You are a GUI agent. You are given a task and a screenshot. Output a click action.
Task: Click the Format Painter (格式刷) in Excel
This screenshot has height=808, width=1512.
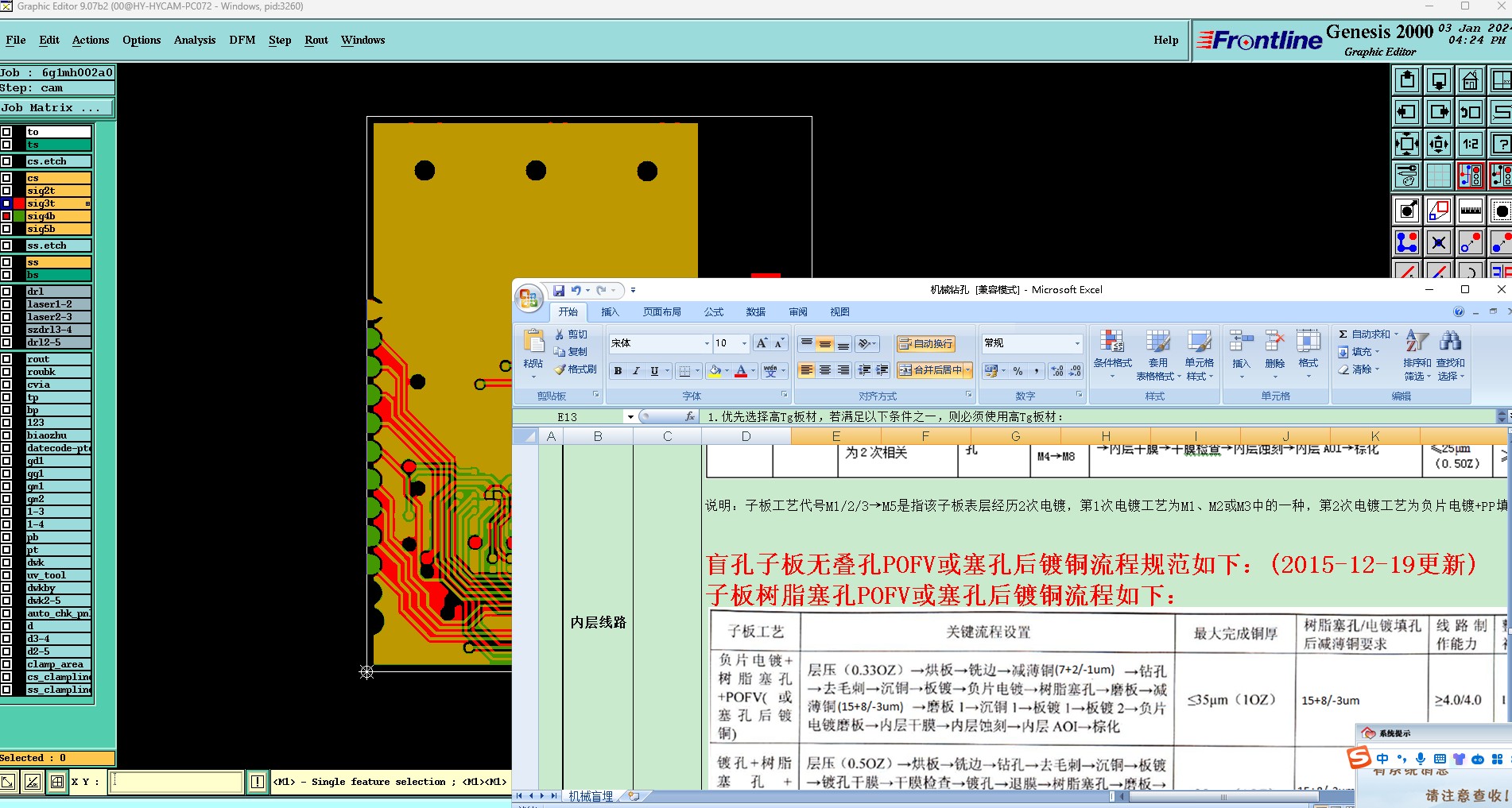click(x=576, y=369)
